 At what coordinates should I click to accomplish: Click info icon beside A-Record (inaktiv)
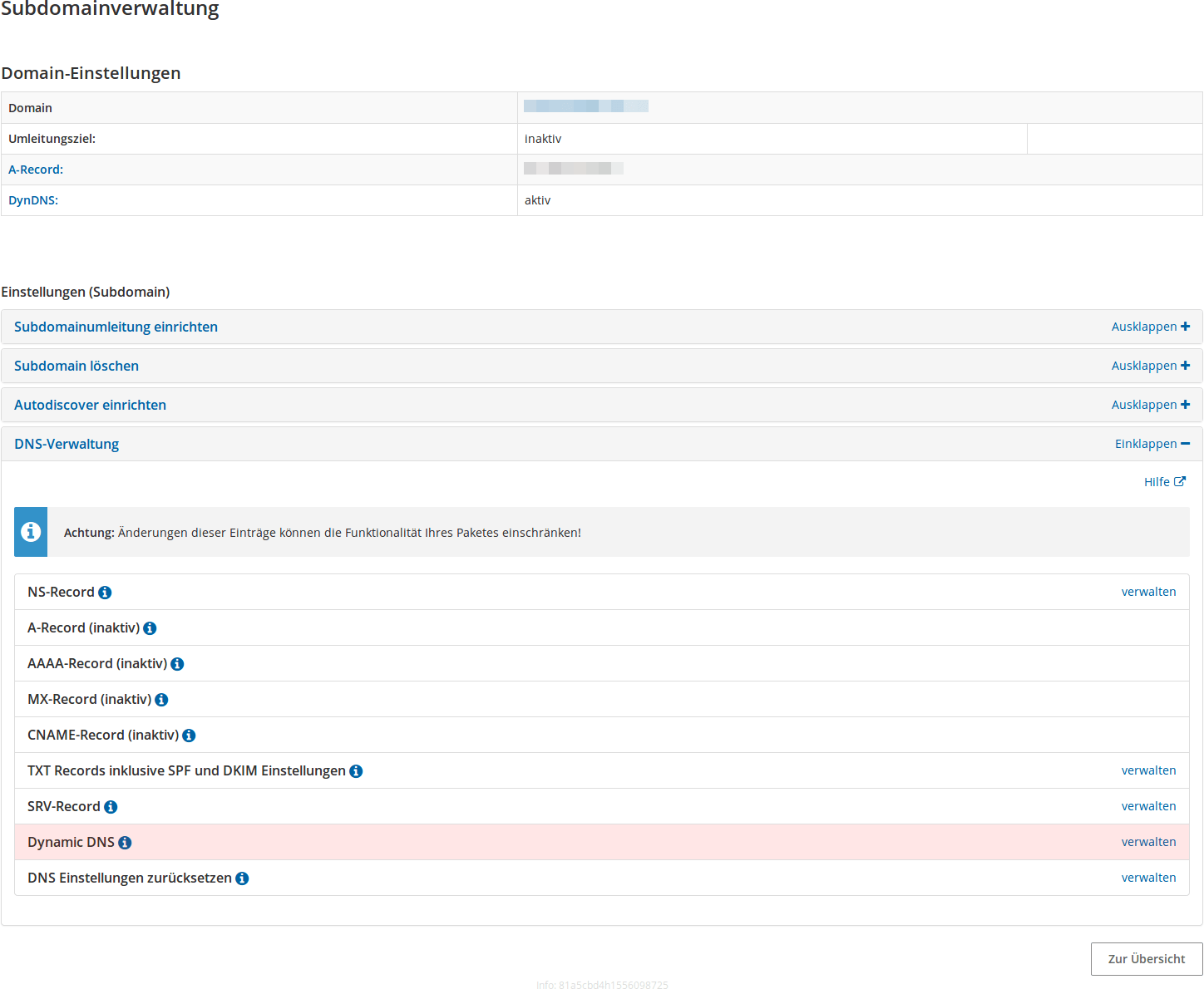coord(150,628)
